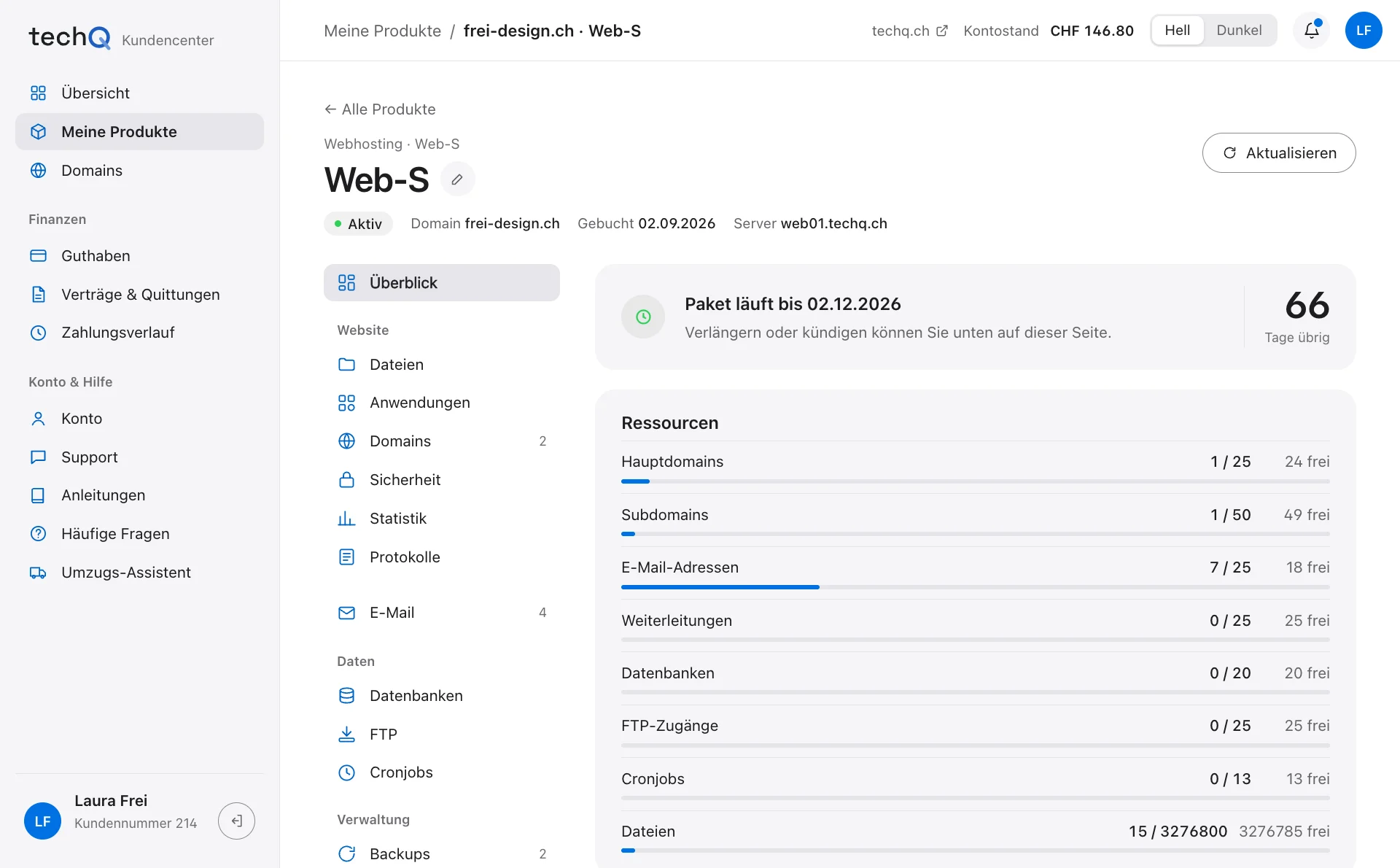This screenshot has height=868, width=1400.
Task: Open Support in the sidebar
Action: 139,457
